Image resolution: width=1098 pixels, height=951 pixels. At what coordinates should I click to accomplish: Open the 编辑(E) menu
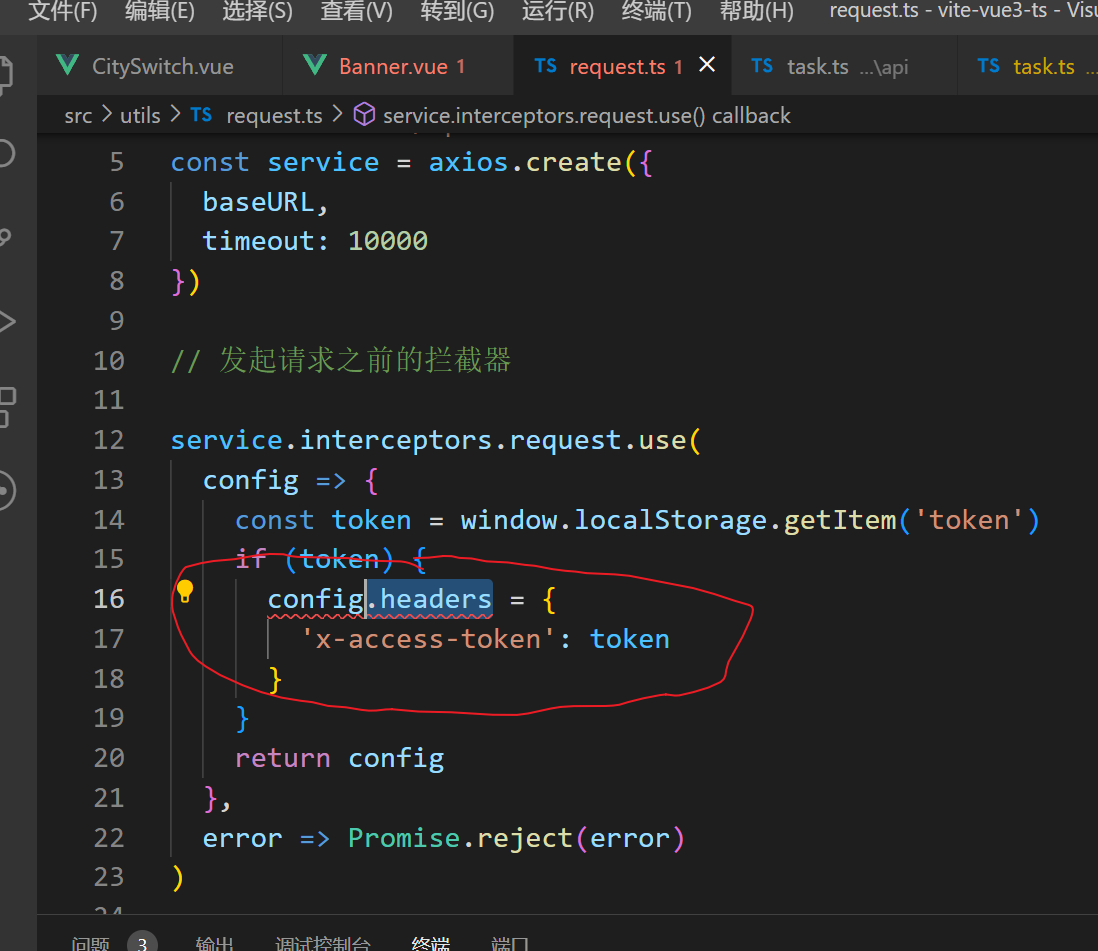160,11
